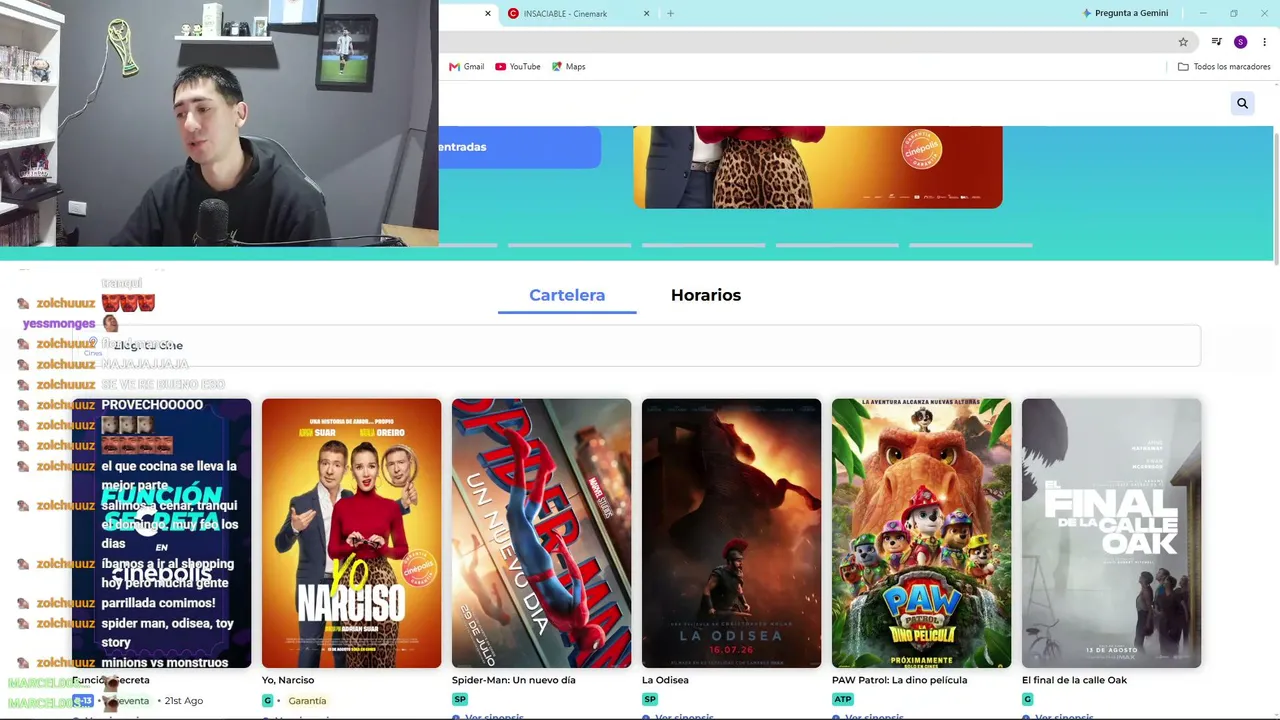This screenshot has height=720, width=1280.
Task: Open a new browser tab
Action: click(670, 13)
